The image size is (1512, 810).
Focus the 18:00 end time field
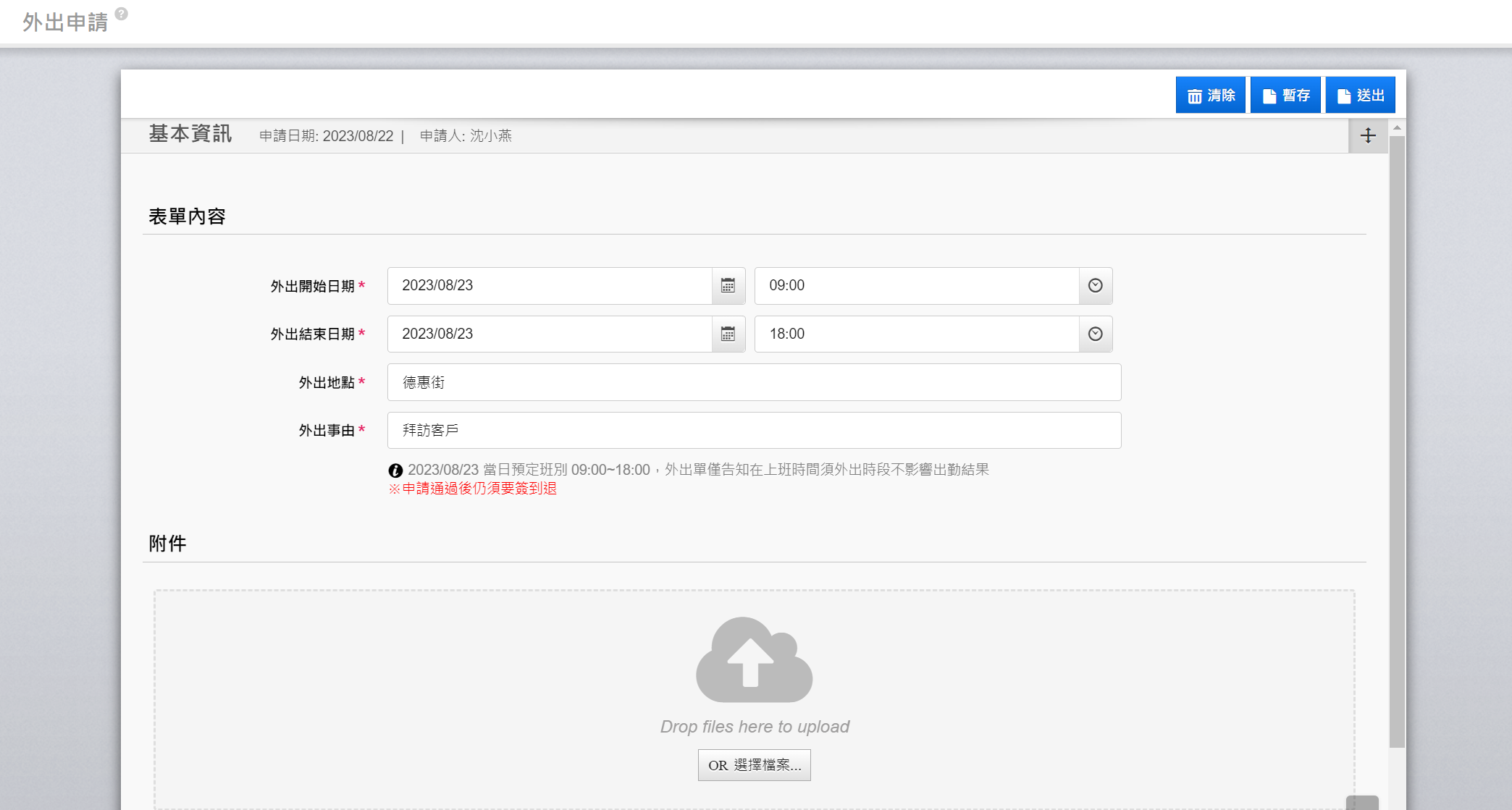(916, 334)
